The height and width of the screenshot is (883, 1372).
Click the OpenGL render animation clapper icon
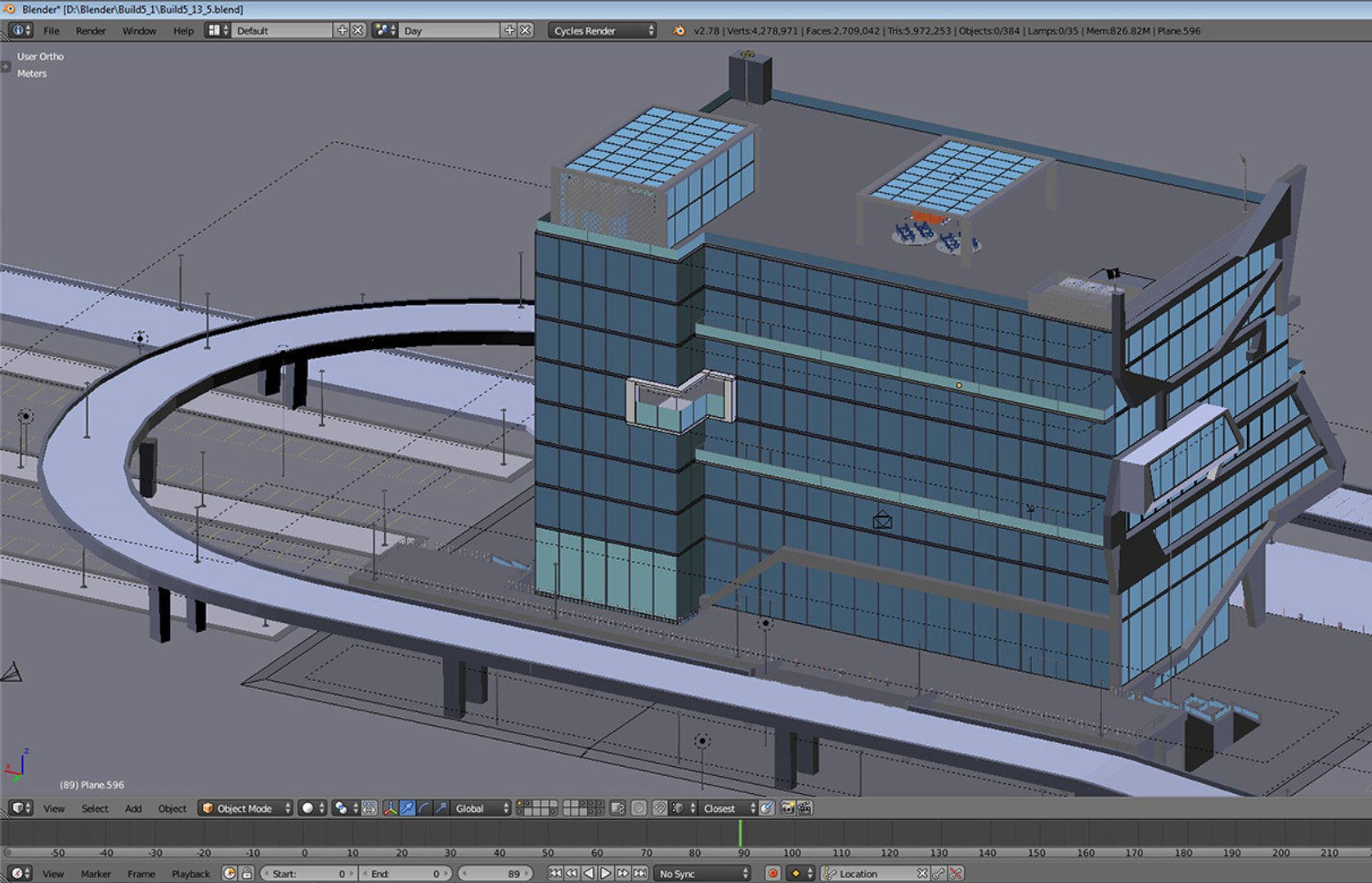(x=805, y=808)
